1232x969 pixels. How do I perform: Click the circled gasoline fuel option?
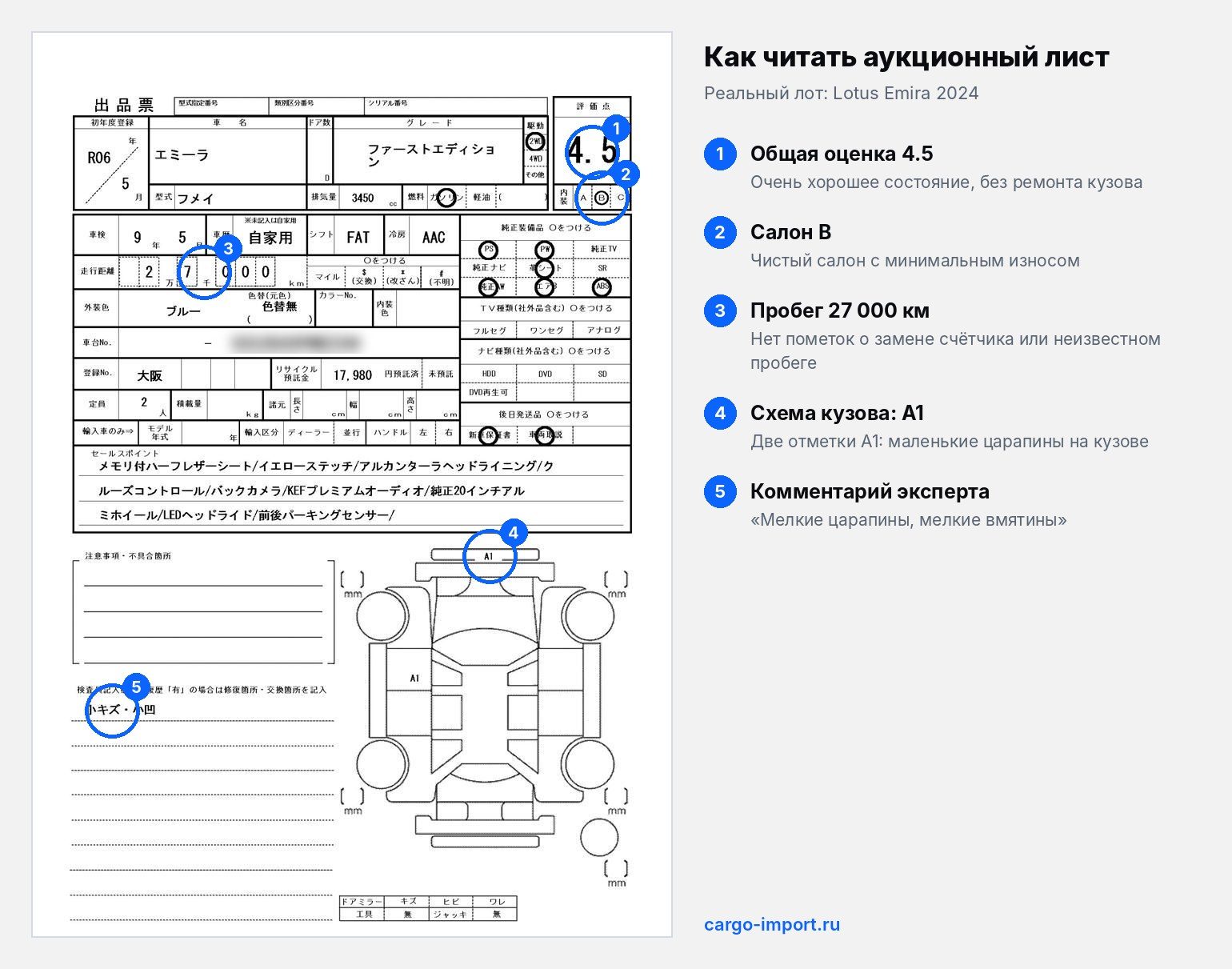(446, 197)
